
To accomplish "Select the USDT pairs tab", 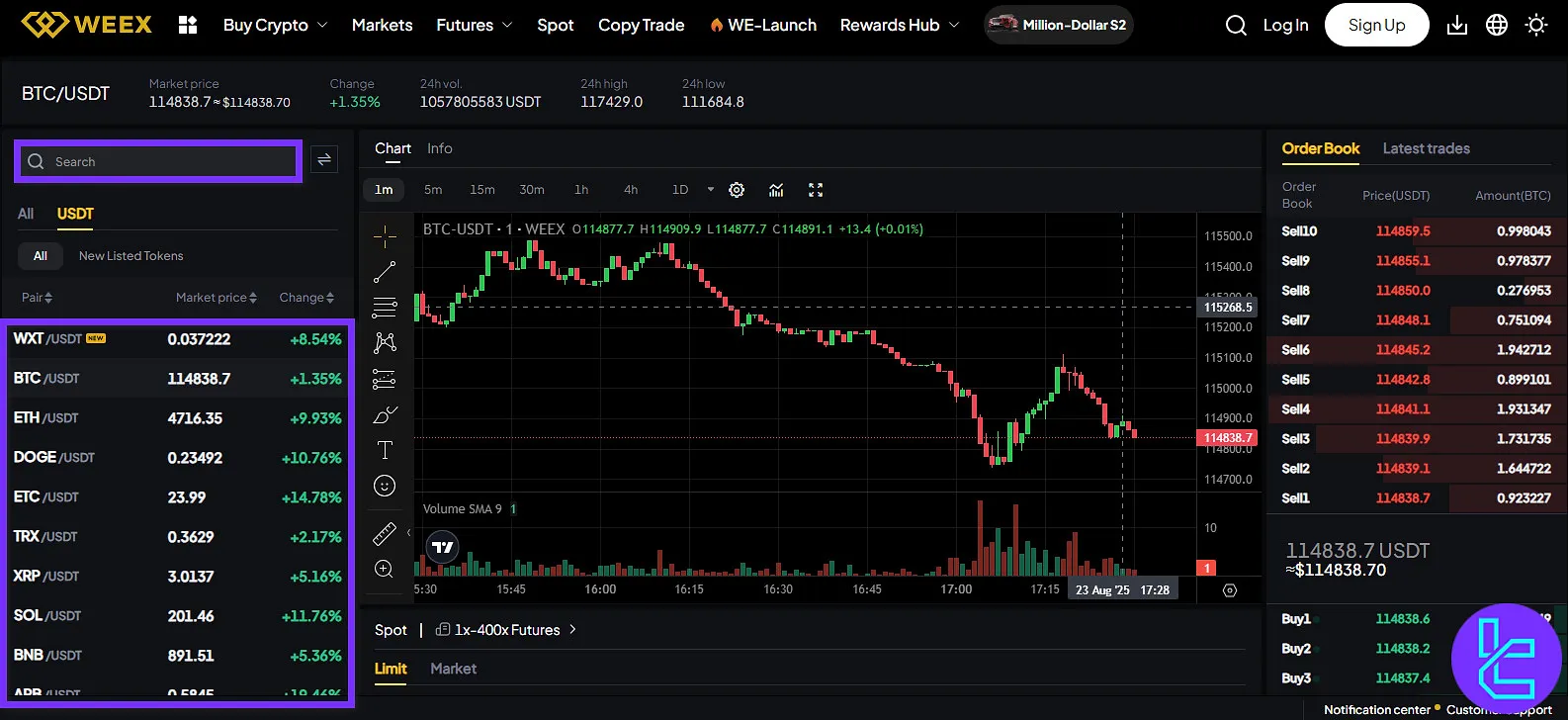I will (75, 214).
